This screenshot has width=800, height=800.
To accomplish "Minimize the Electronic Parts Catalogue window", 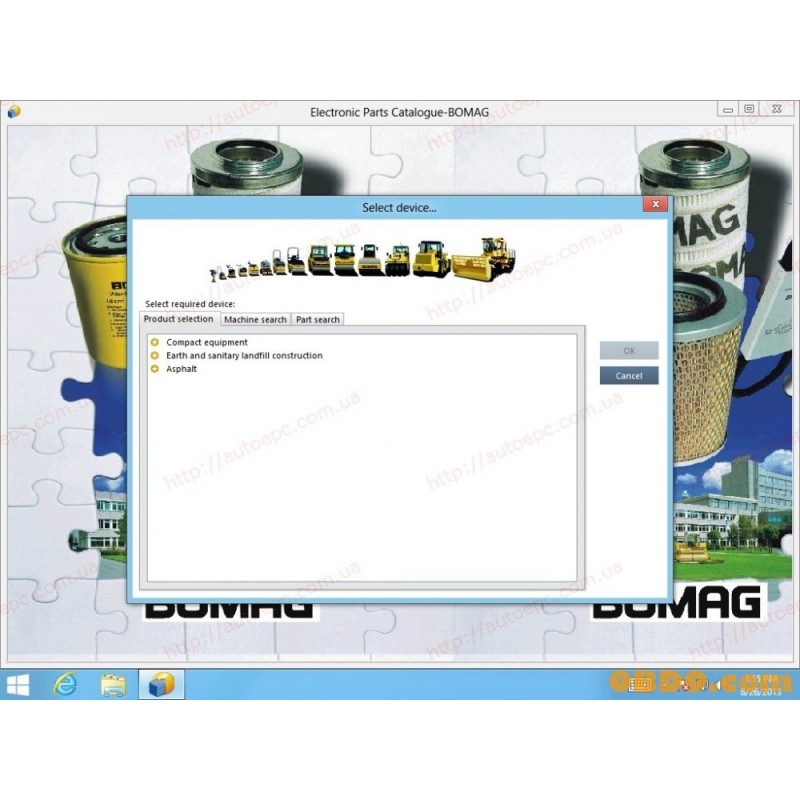I will pos(728,109).
